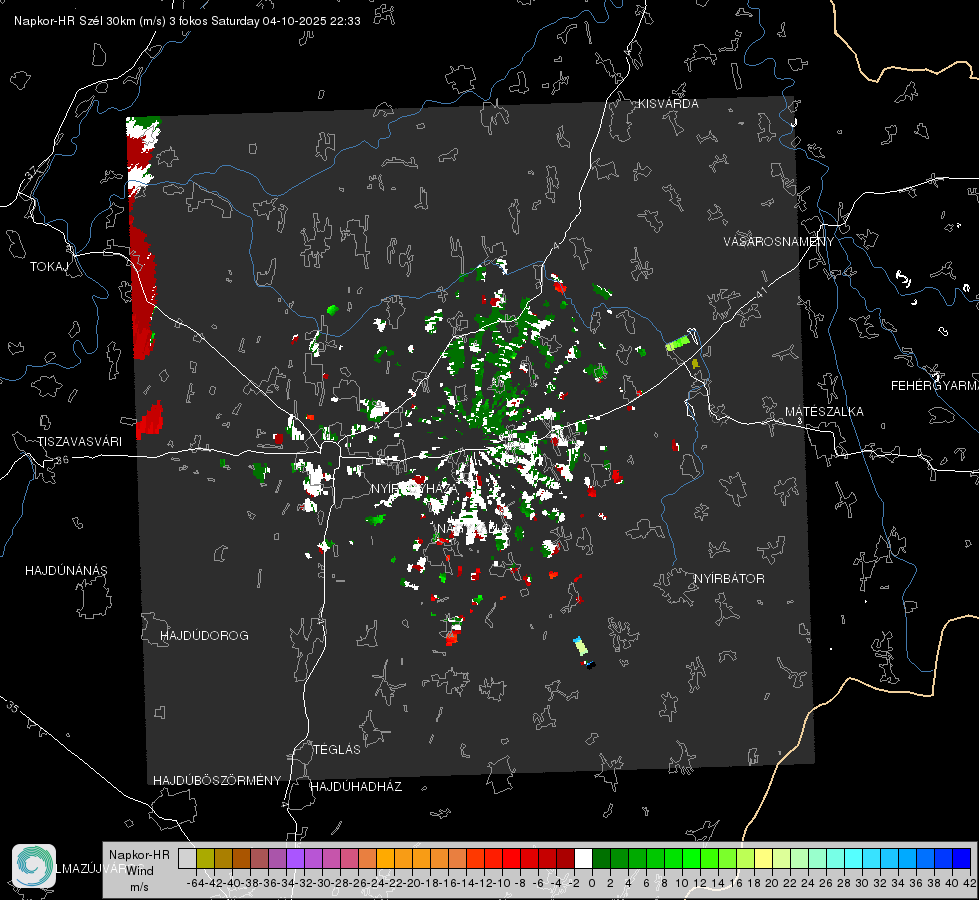Pick the yellow swatch between 18 and 20

pyautogui.click(x=764, y=858)
